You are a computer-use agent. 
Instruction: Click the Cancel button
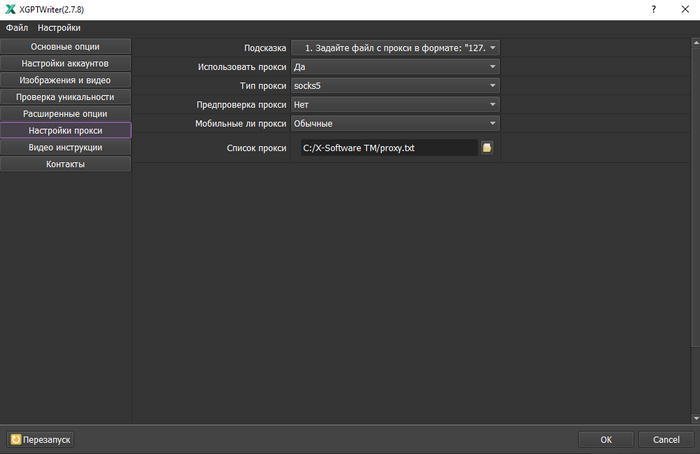click(x=666, y=440)
